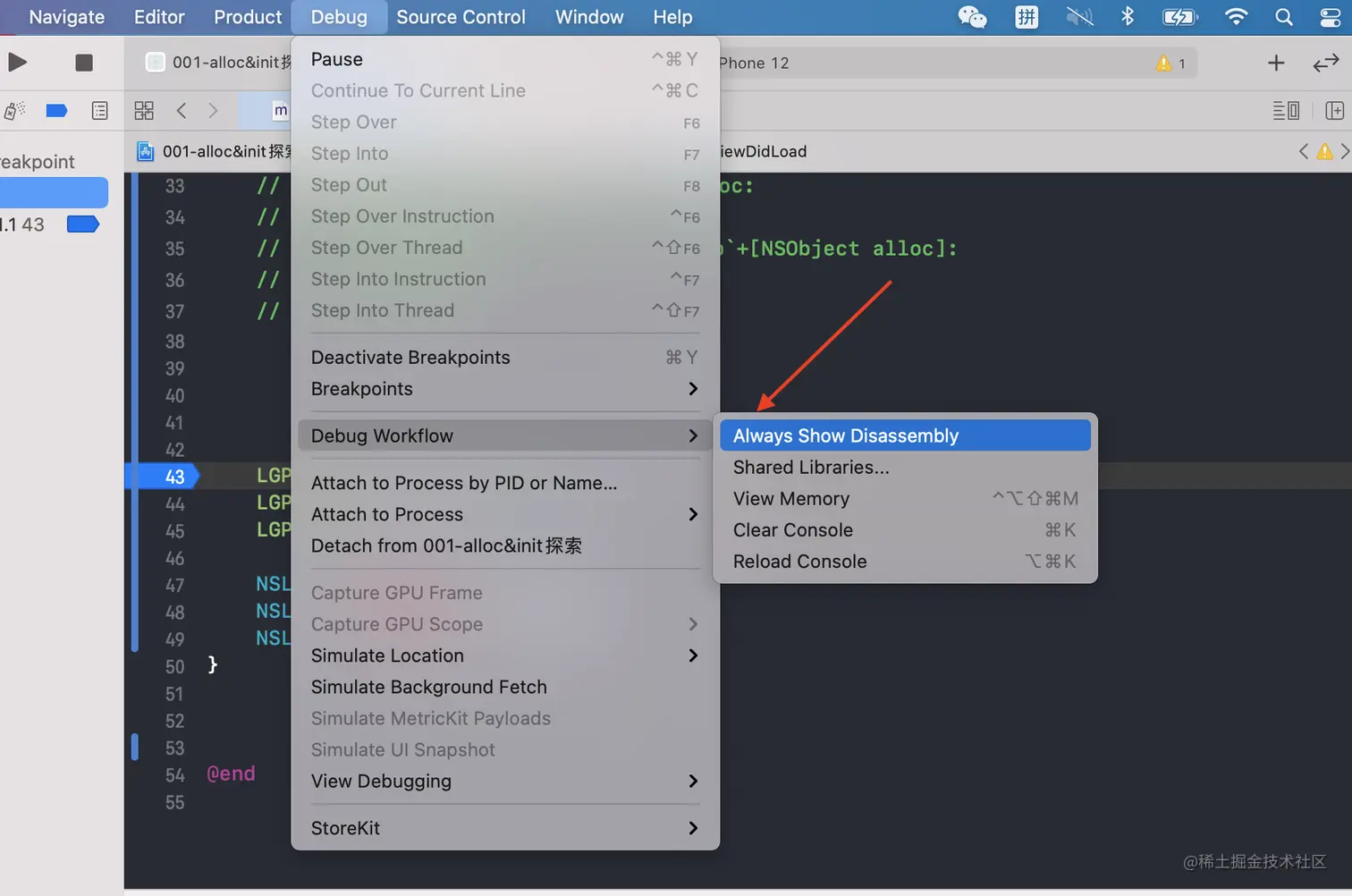Open WeChat in the menu bar
The image size is (1352, 896).
pyautogui.click(x=972, y=17)
